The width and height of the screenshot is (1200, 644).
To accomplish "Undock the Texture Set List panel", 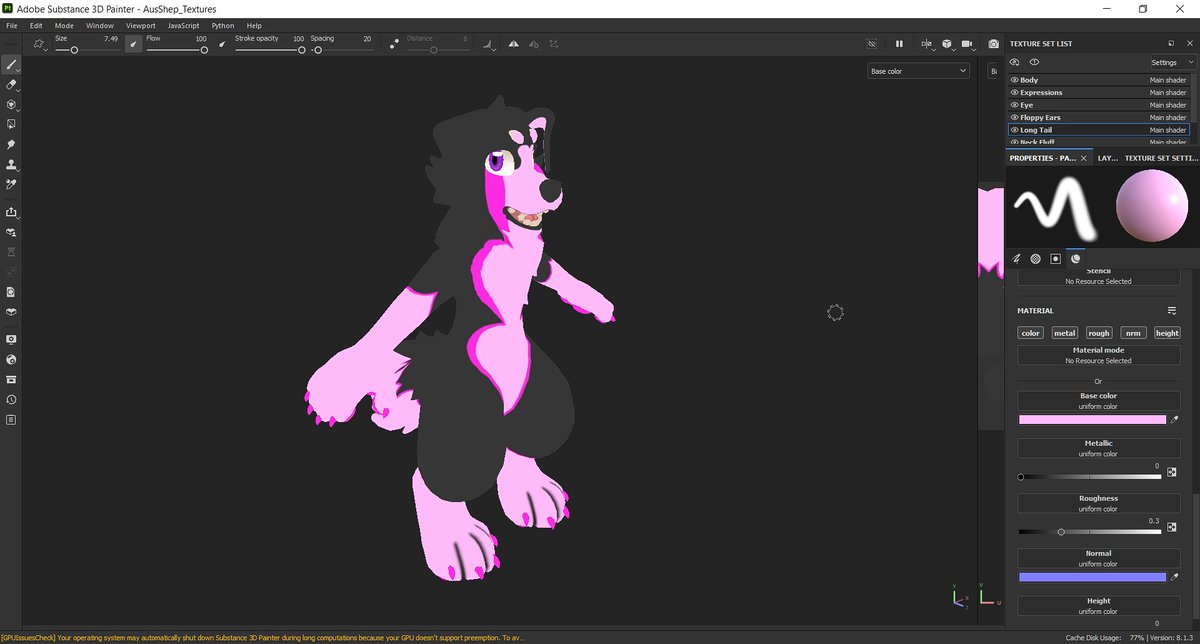I will [x=1171, y=44].
